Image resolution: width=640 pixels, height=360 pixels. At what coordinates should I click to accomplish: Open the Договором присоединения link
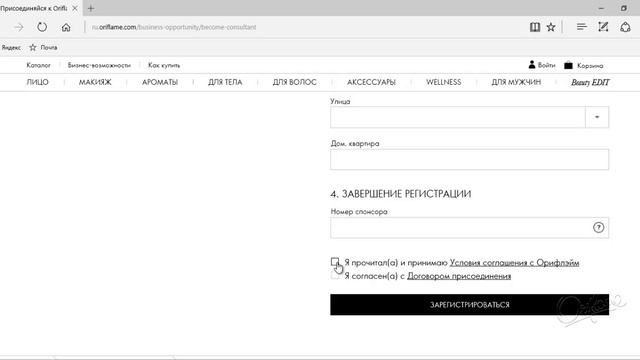[x=459, y=276]
